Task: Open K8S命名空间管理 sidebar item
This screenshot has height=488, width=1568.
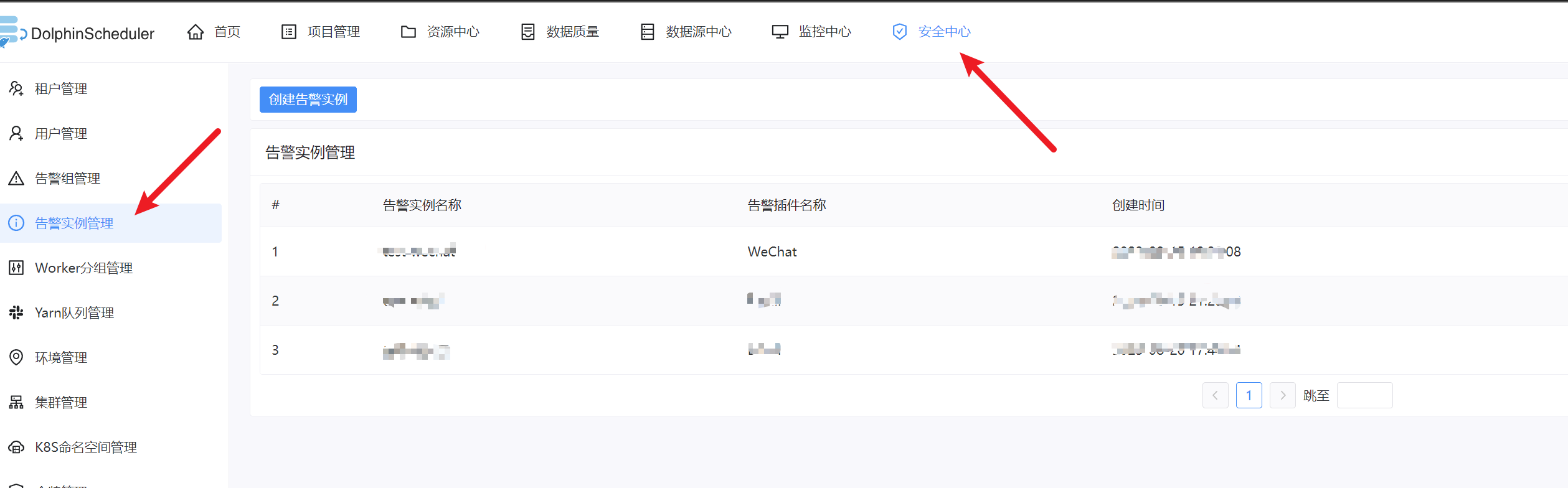Action: click(86, 448)
